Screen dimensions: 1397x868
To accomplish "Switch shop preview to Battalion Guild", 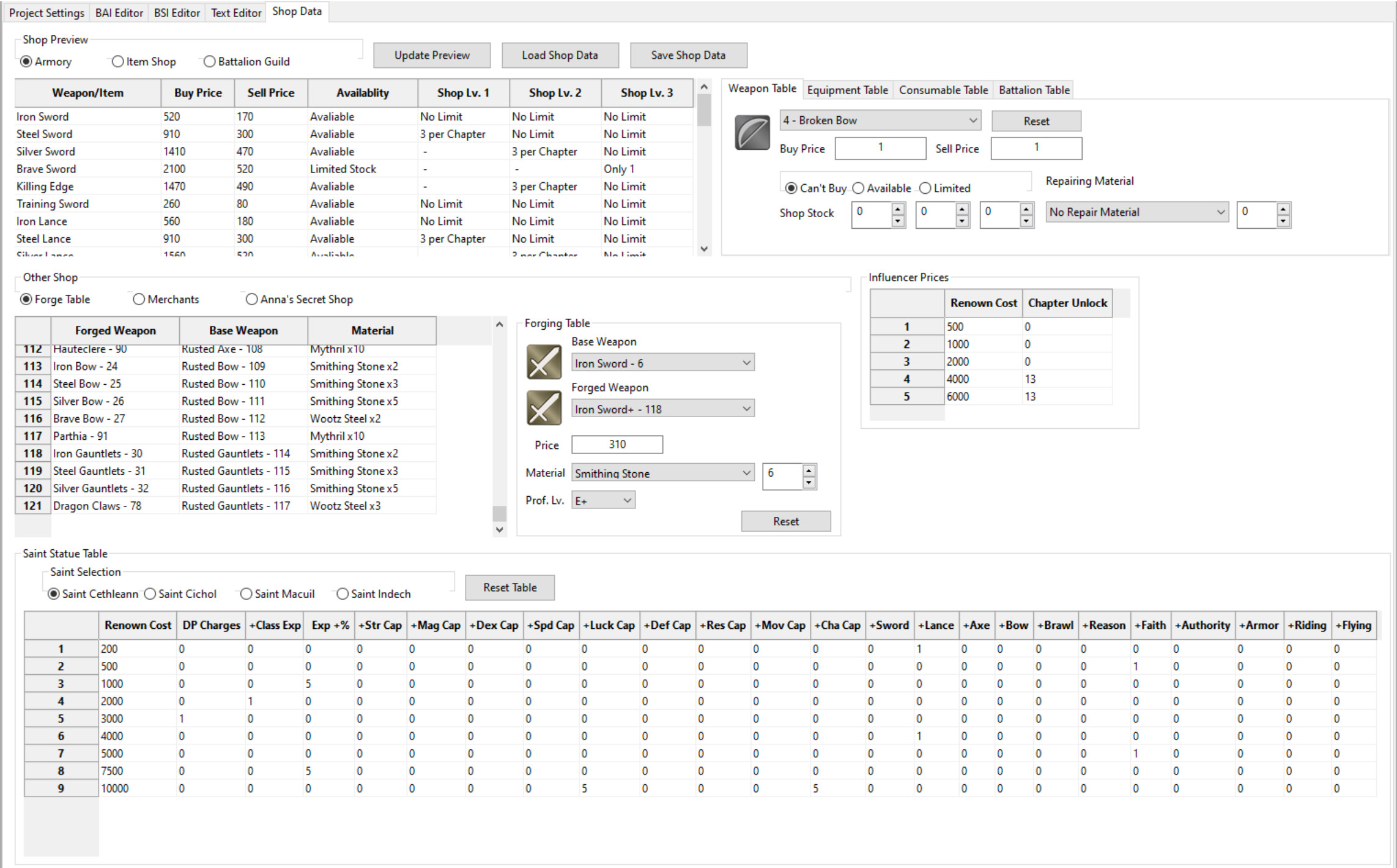I will coord(210,61).
